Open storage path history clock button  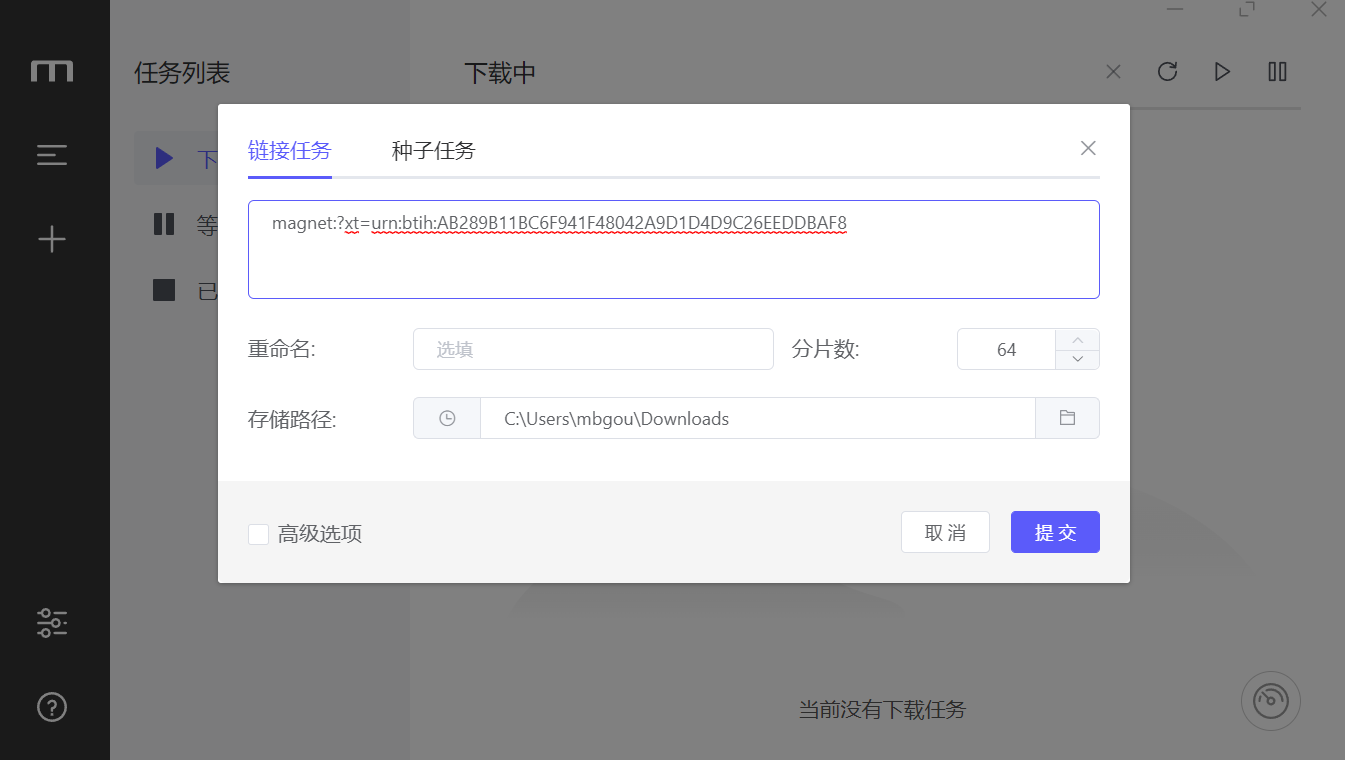pyautogui.click(x=447, y=419)
